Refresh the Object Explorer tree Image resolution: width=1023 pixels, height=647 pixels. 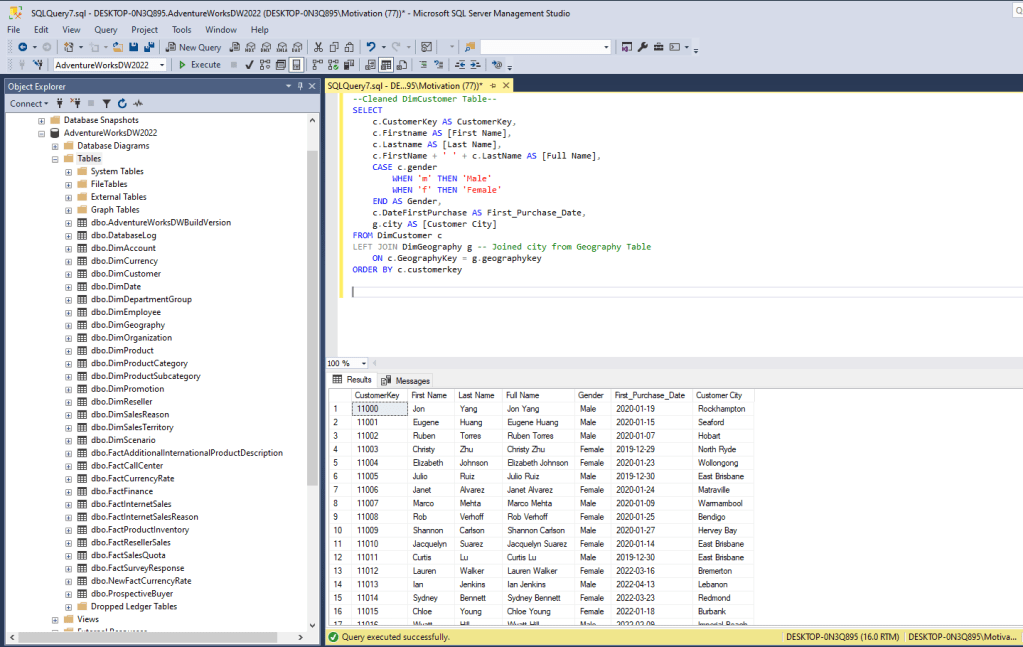click(122, 103)
